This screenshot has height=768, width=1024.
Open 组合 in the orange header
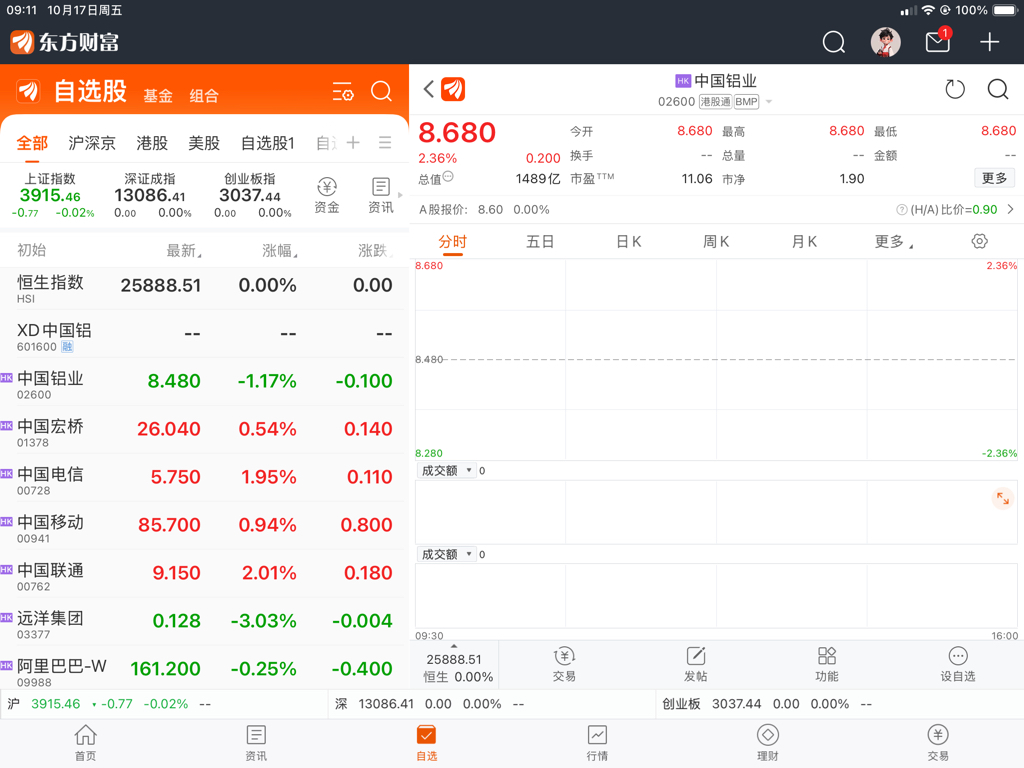204,96
